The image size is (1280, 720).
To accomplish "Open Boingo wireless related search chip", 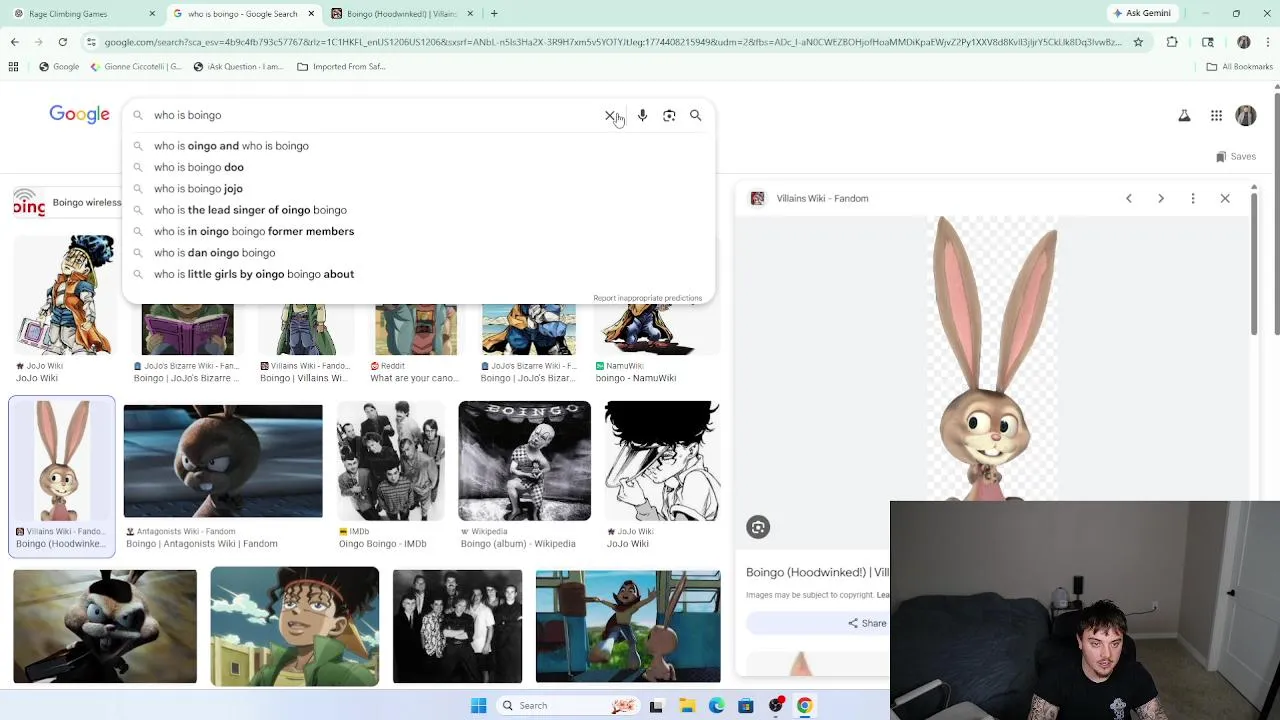I will point(67,203).
